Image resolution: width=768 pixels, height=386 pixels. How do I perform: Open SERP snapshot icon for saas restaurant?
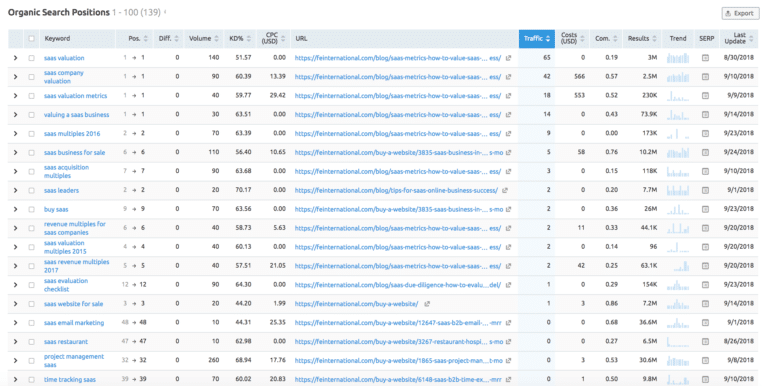pos(705,341)
